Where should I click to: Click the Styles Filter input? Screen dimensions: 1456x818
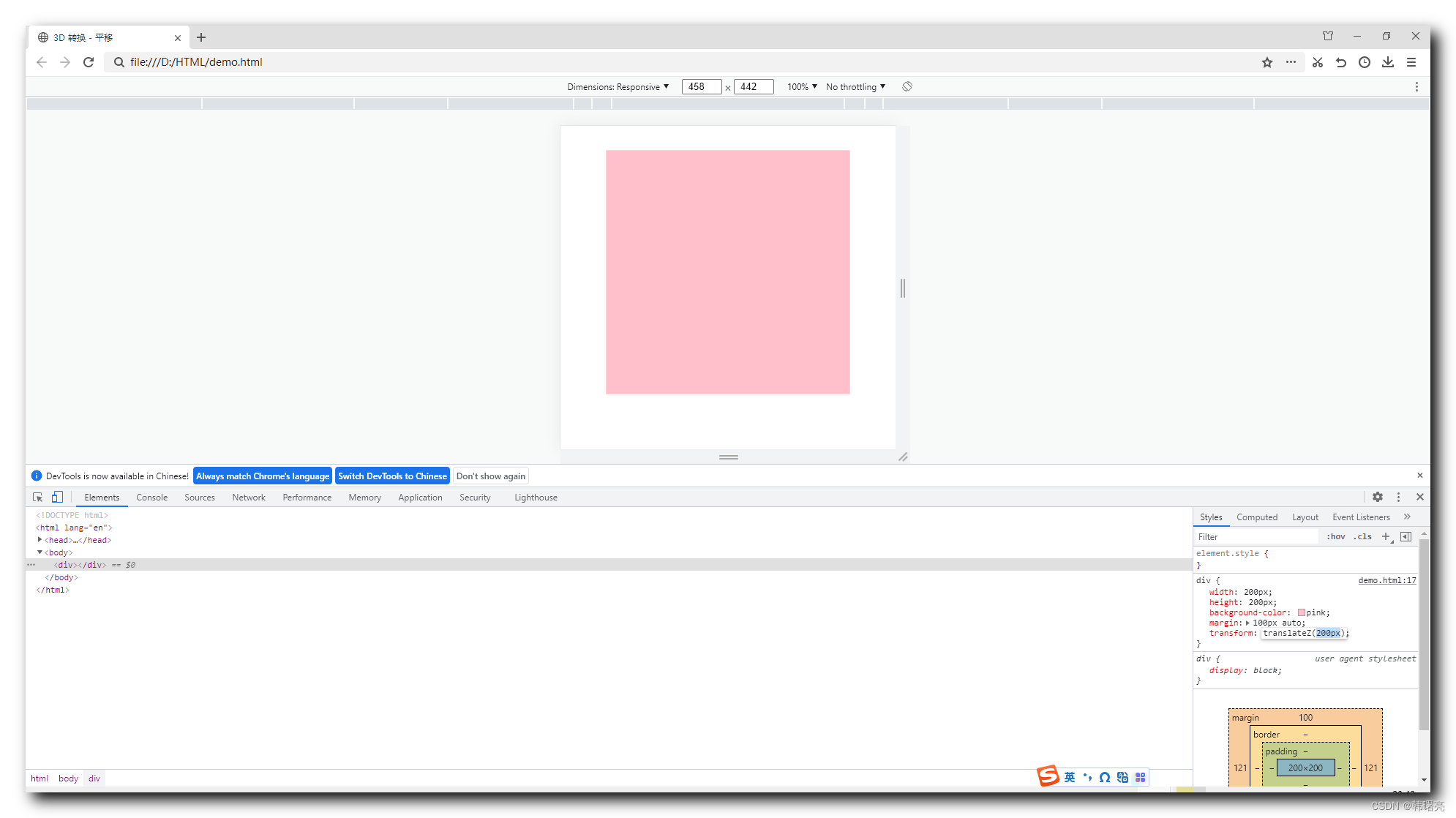(1256, 537)
